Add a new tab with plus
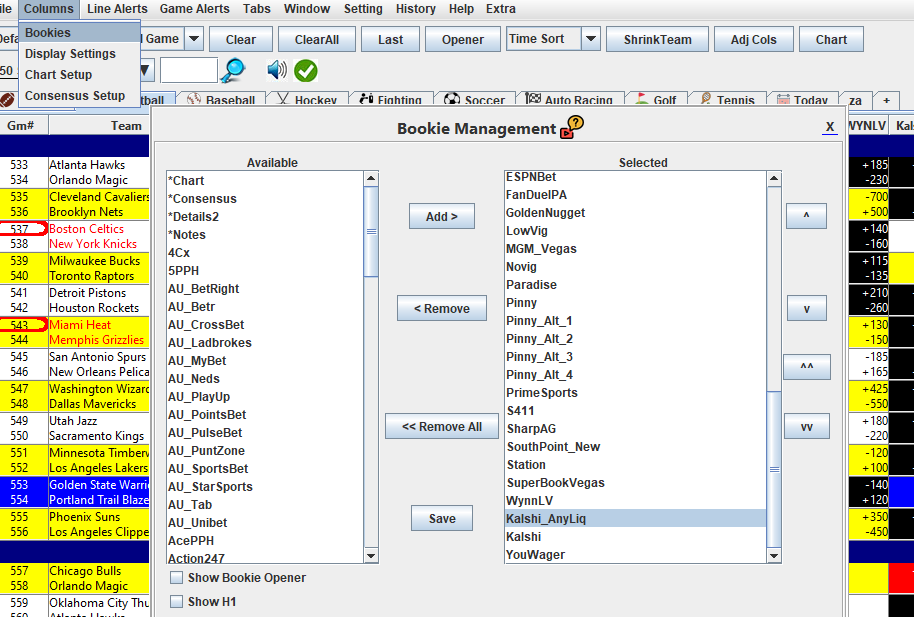This screenshot has width=914, height=617. [x=887, y=100]
